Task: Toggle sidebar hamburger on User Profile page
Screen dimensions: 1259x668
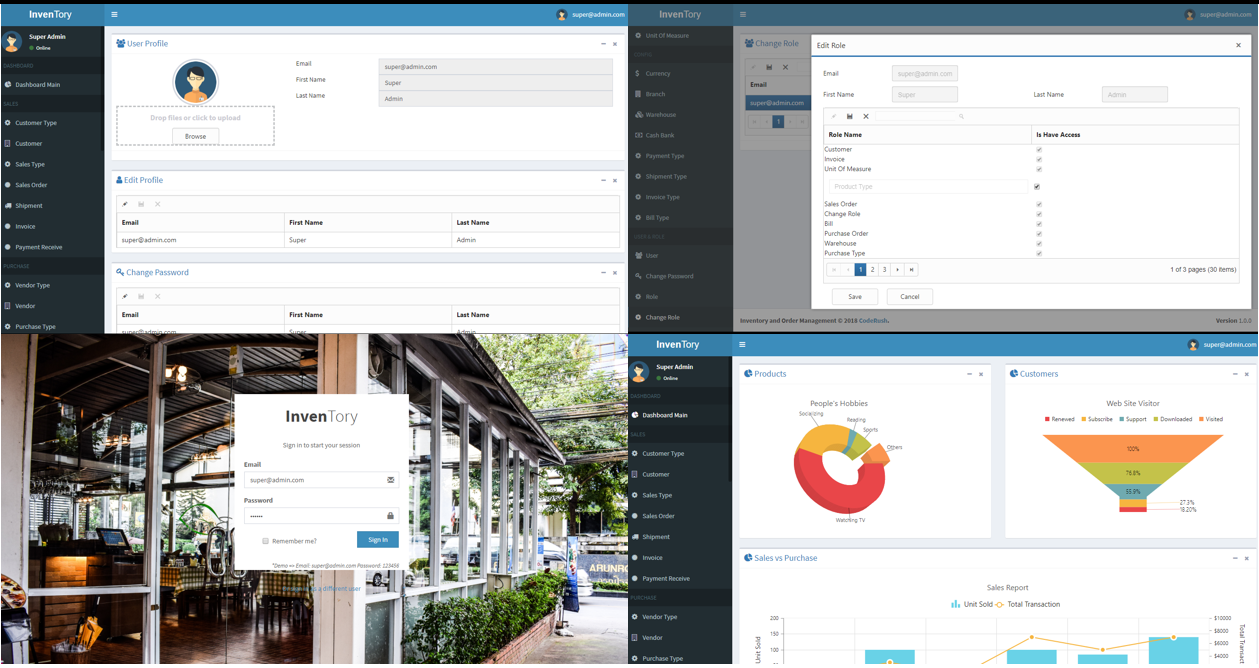Action: pos(115,15)
